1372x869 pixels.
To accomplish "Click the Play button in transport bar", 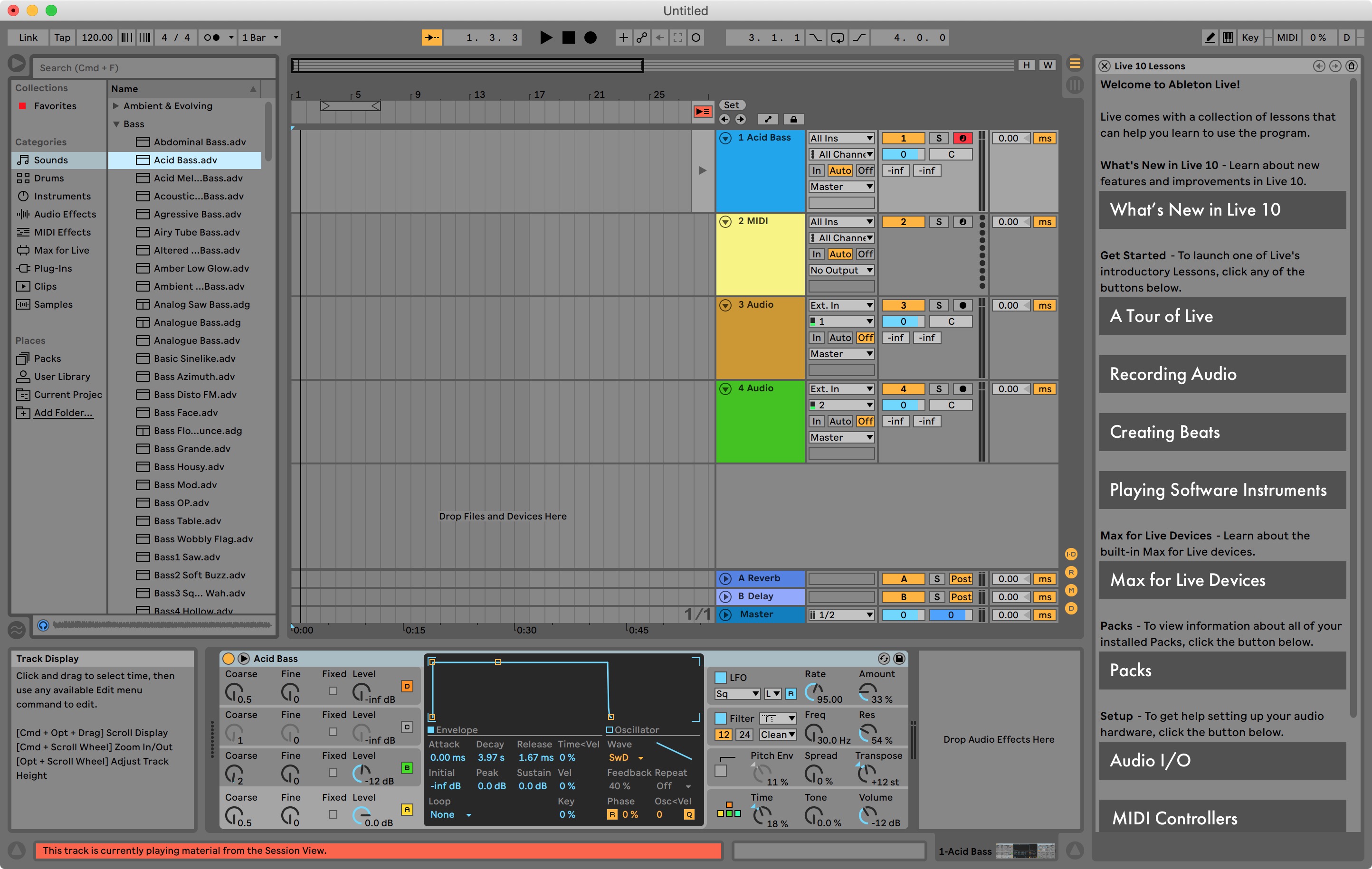I will pos(546,38).
